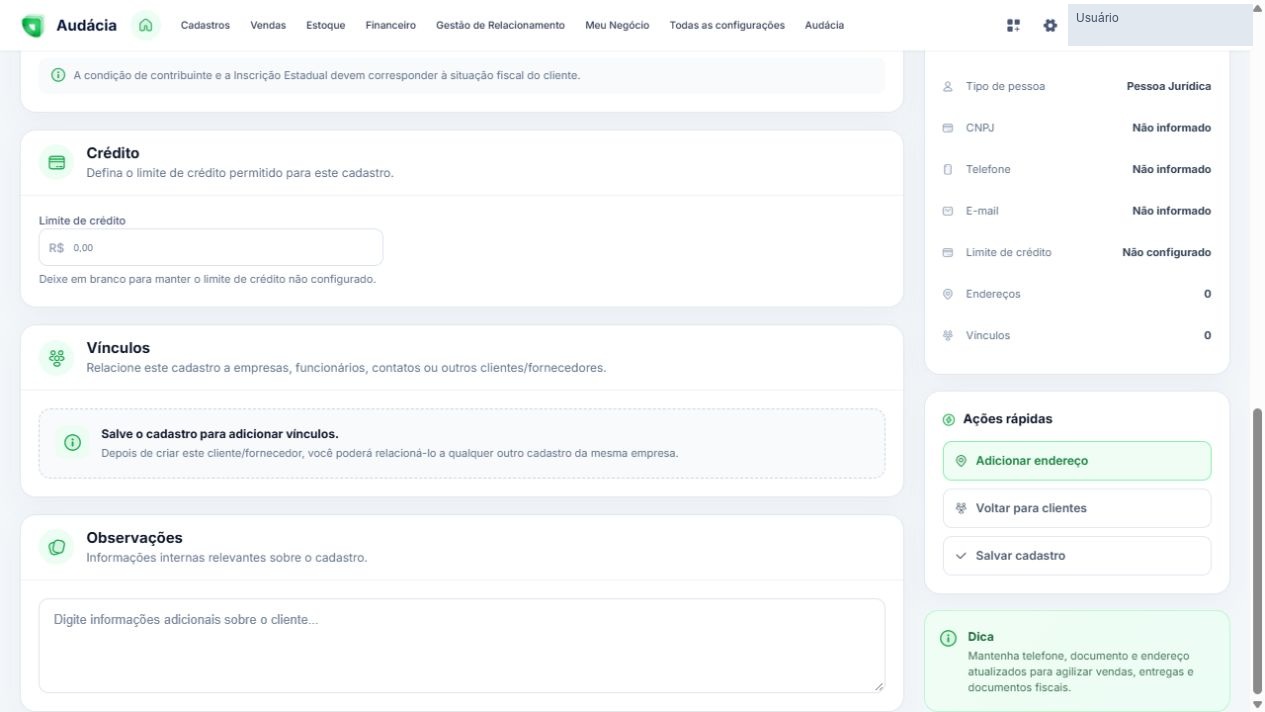Click the Ações rápidas heading icon
The width and height of the screenshot is (1265, 712).
[x=949, y=420]
